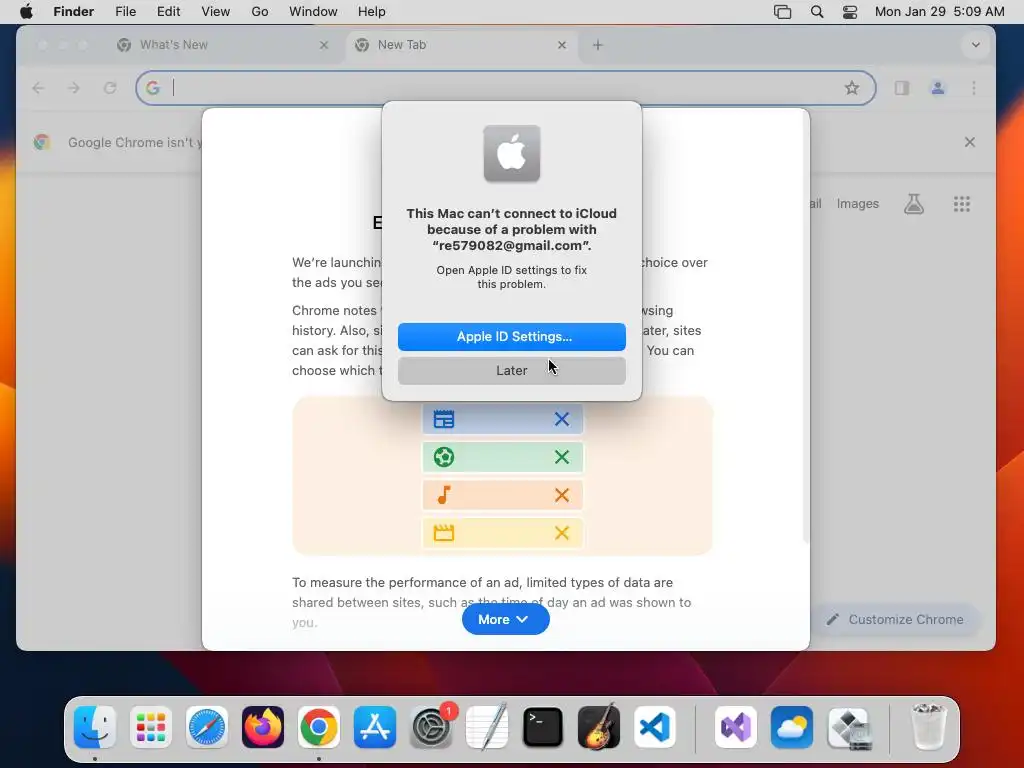
Task: Open Stage Manager from the menu bar
Action: point(782,12)
